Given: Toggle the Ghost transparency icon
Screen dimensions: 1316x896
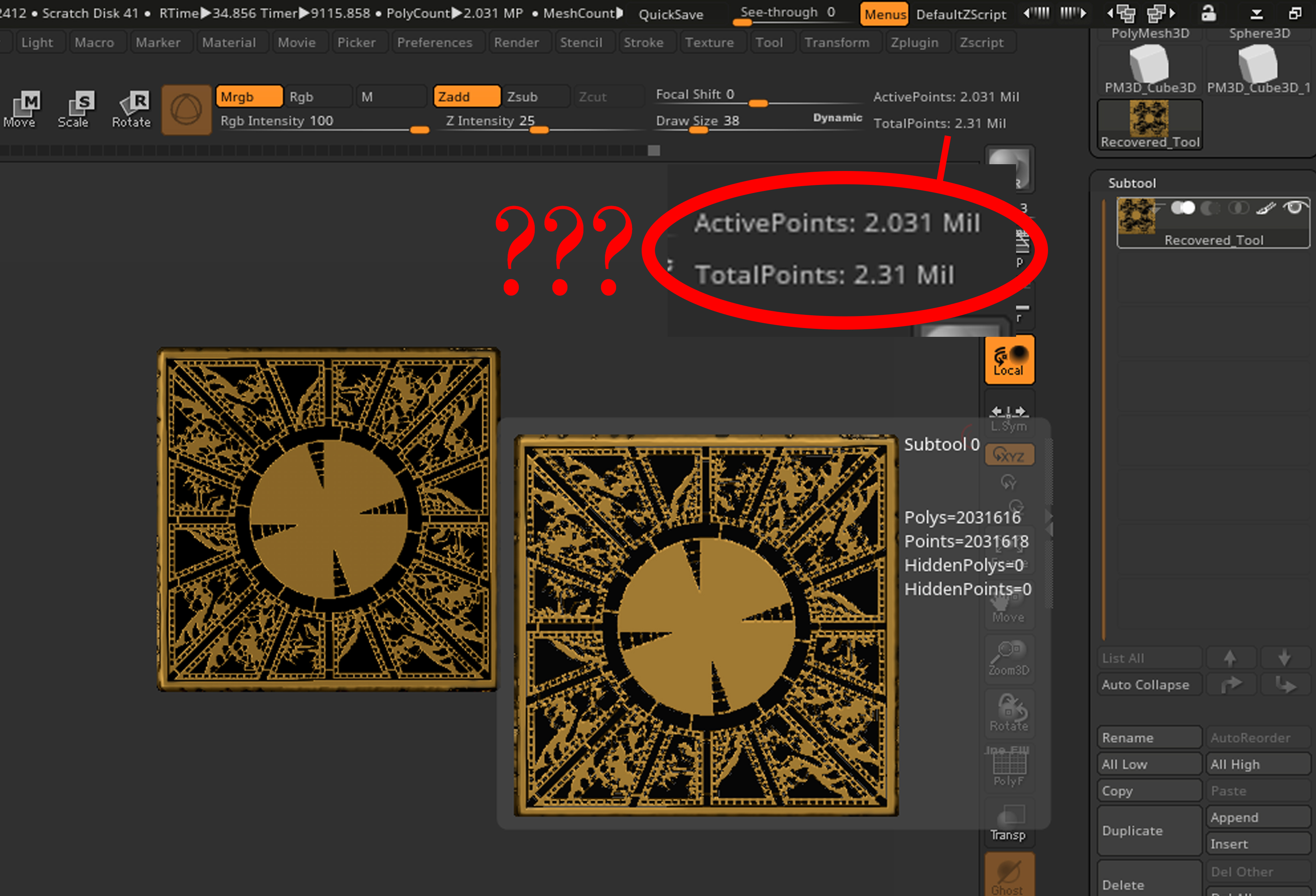Looking at the screenshot, I should 1009,874.
